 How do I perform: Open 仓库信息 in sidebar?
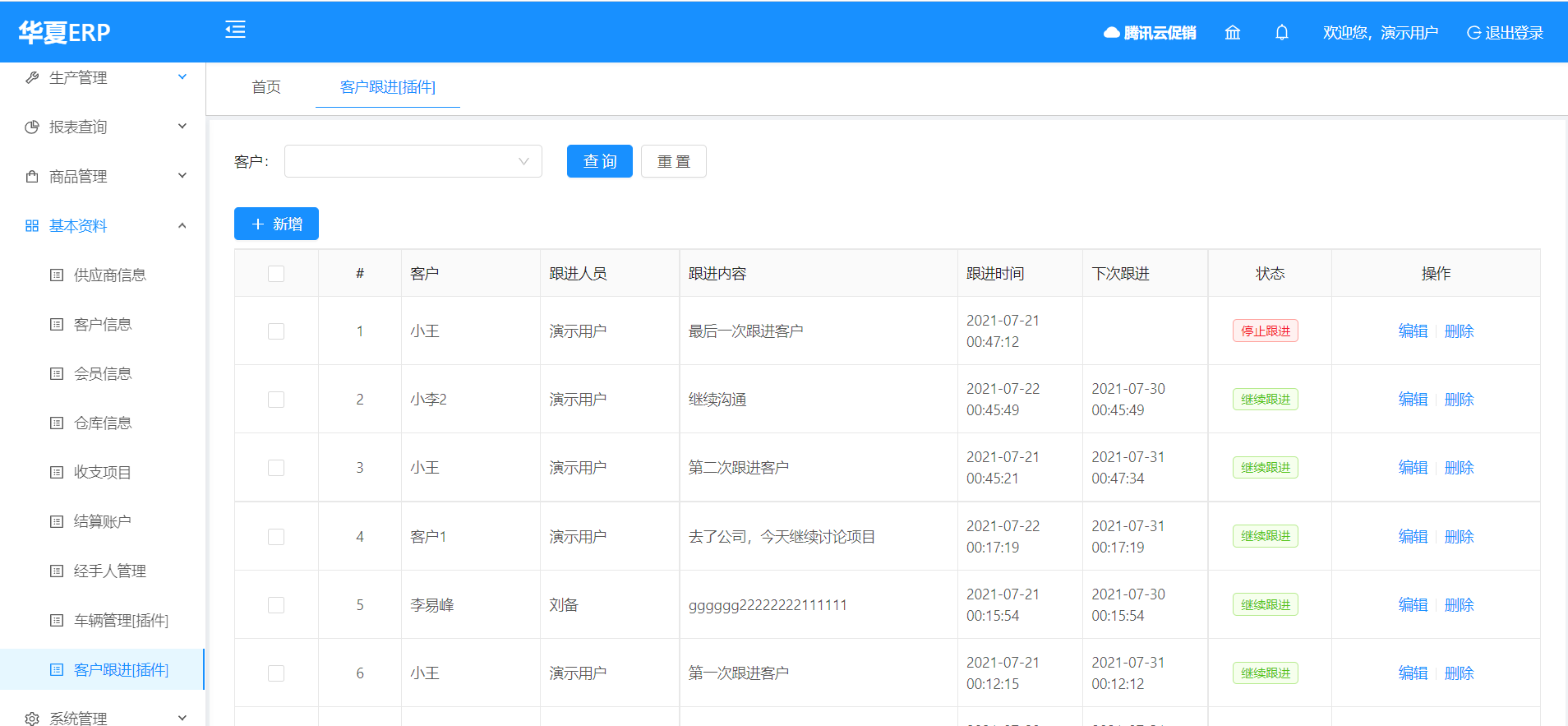click(103, 423)
